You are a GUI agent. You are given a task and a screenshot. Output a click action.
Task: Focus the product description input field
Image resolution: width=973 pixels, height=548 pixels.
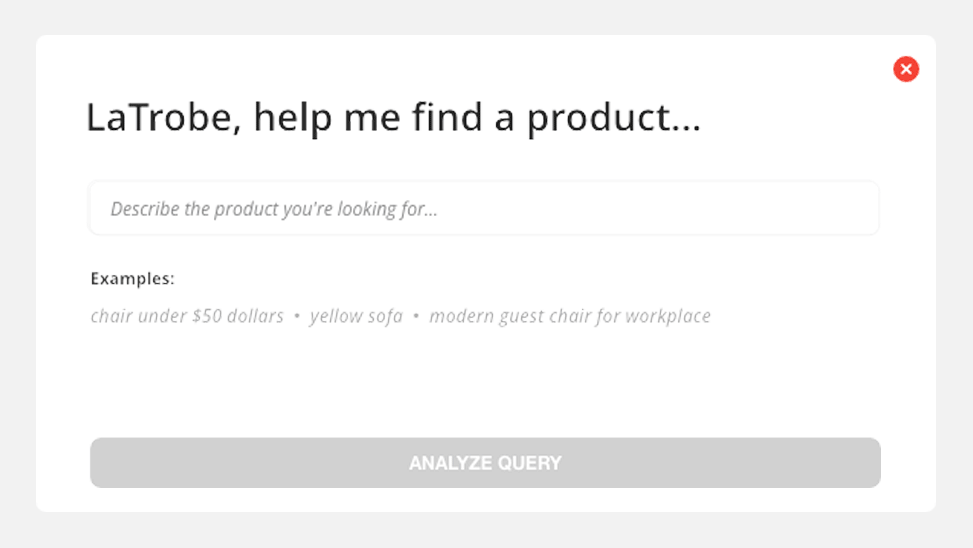(484, 209)
